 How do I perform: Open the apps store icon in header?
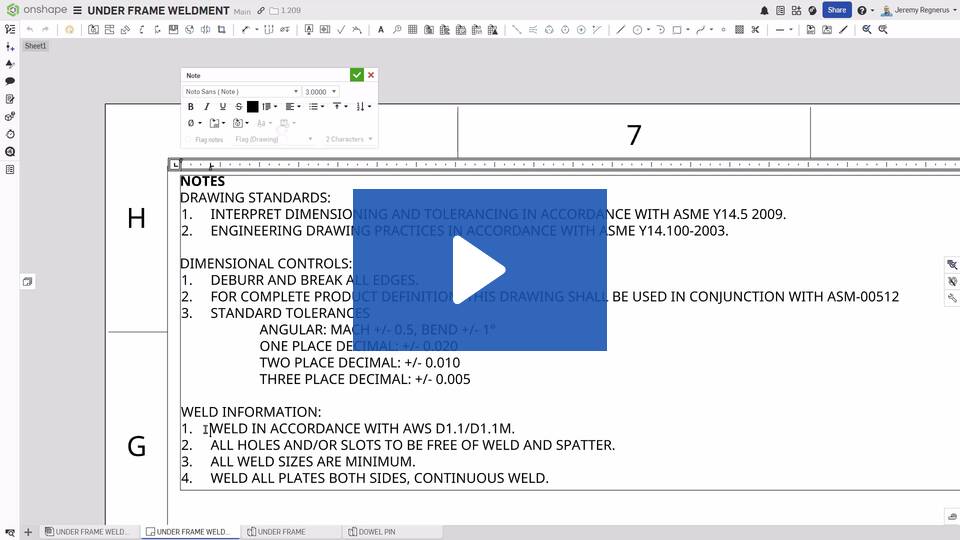[796, 10]
